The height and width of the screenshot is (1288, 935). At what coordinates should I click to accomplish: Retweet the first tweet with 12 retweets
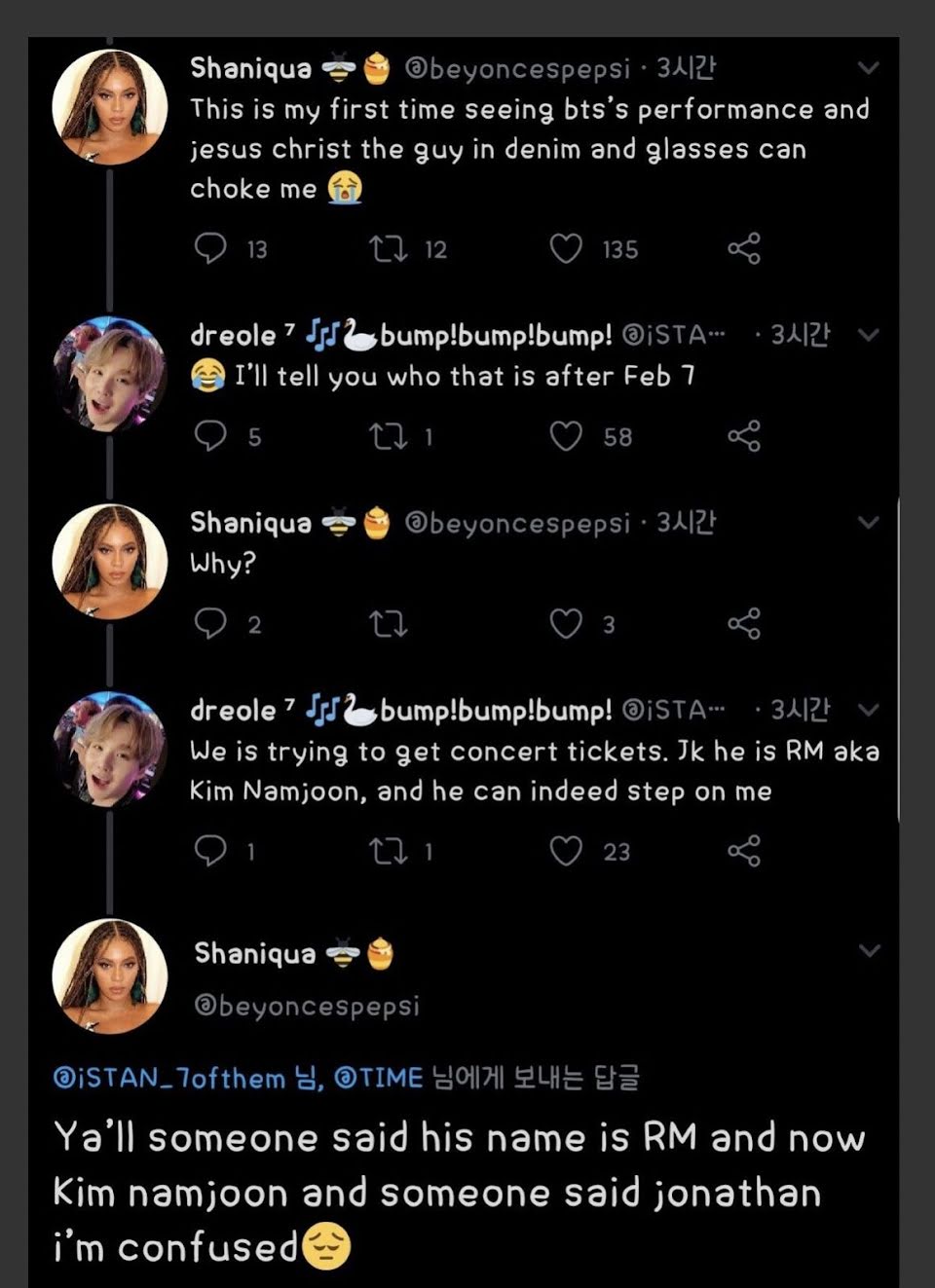coord(389,248)
